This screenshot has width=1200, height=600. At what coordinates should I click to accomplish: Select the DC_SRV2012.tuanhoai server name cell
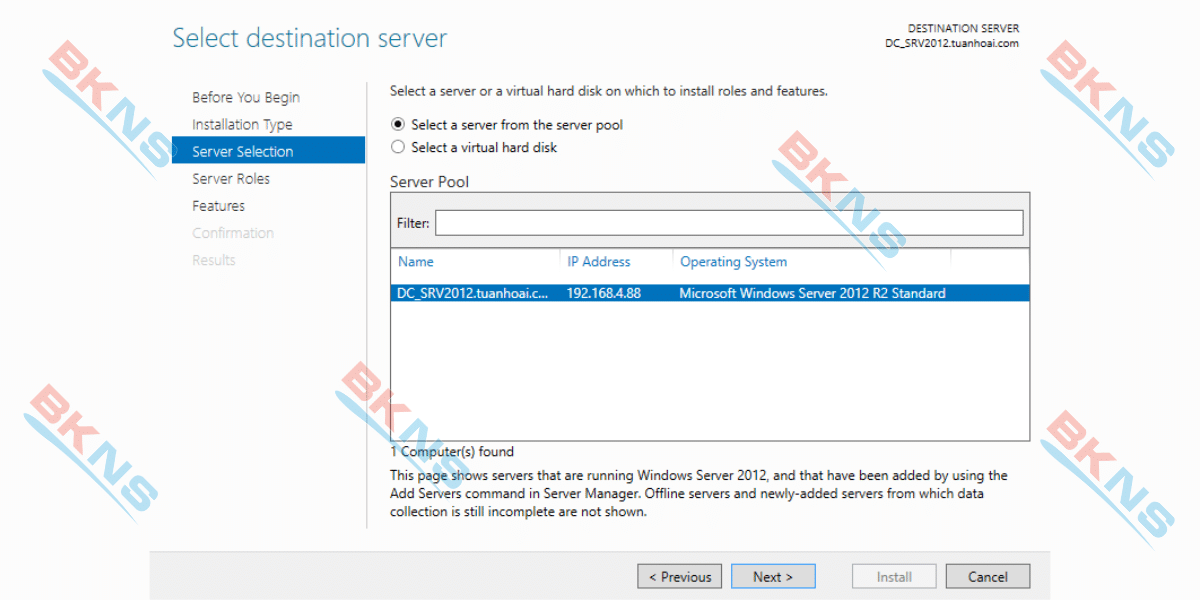pos(472,294)
